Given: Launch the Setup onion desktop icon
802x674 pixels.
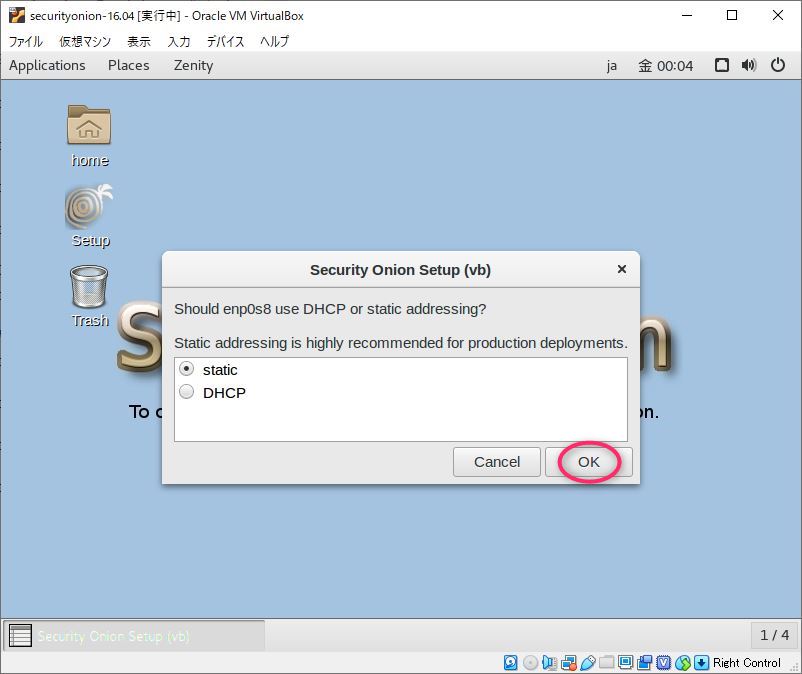Looking at the screenshot, I should pos(89,207).
